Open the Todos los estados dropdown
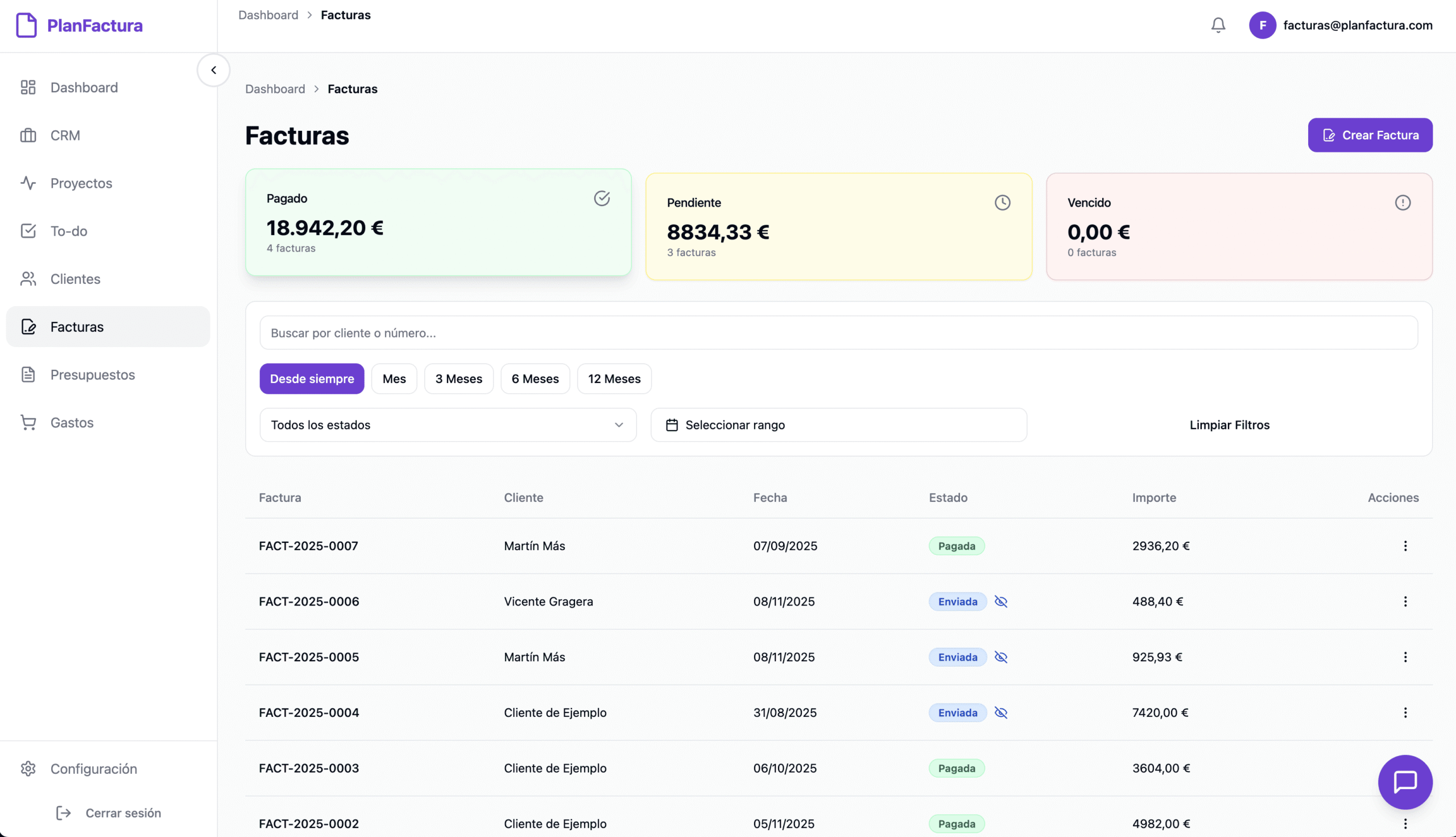 (448, 425)
